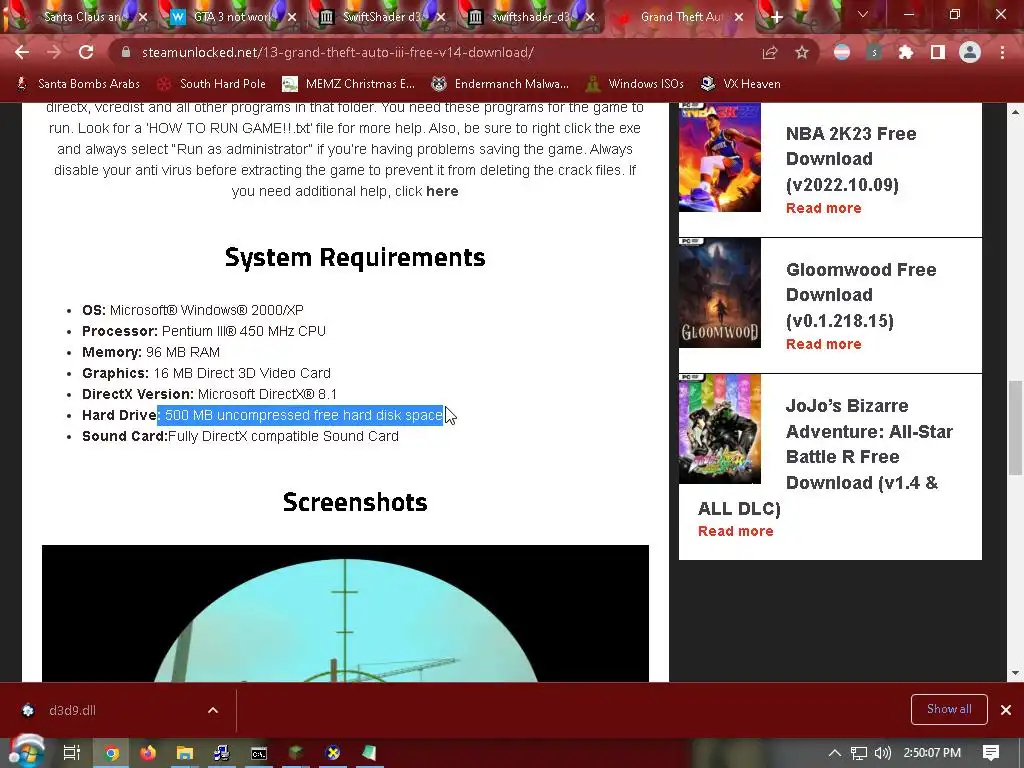Go forward in browser history
The height and width of the screenshot is (768, 1024).
point(54,52)
